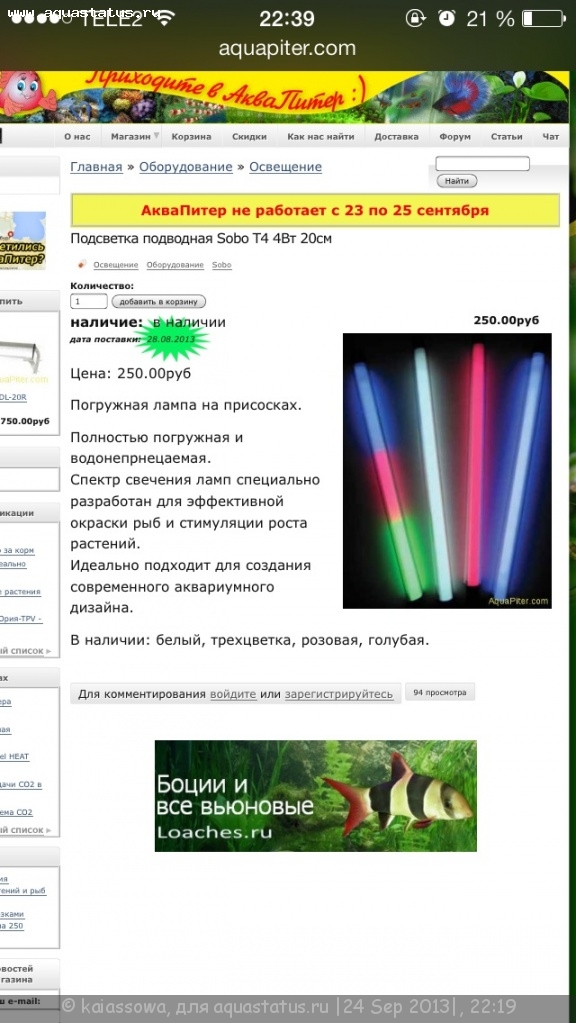The height and width of the screenshot is (1023, 576).
Task: Tap the battery indicator icon
Action: [545, 18]
